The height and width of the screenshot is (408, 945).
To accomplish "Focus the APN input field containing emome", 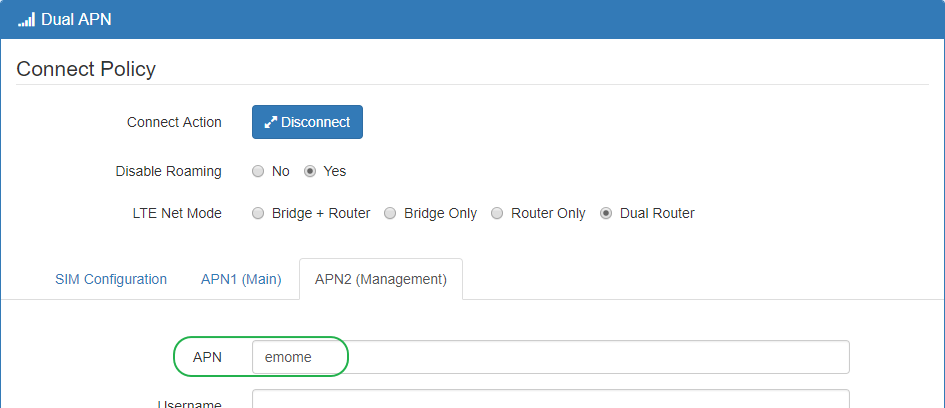I will pyautogui.click(x=550, y=357).
